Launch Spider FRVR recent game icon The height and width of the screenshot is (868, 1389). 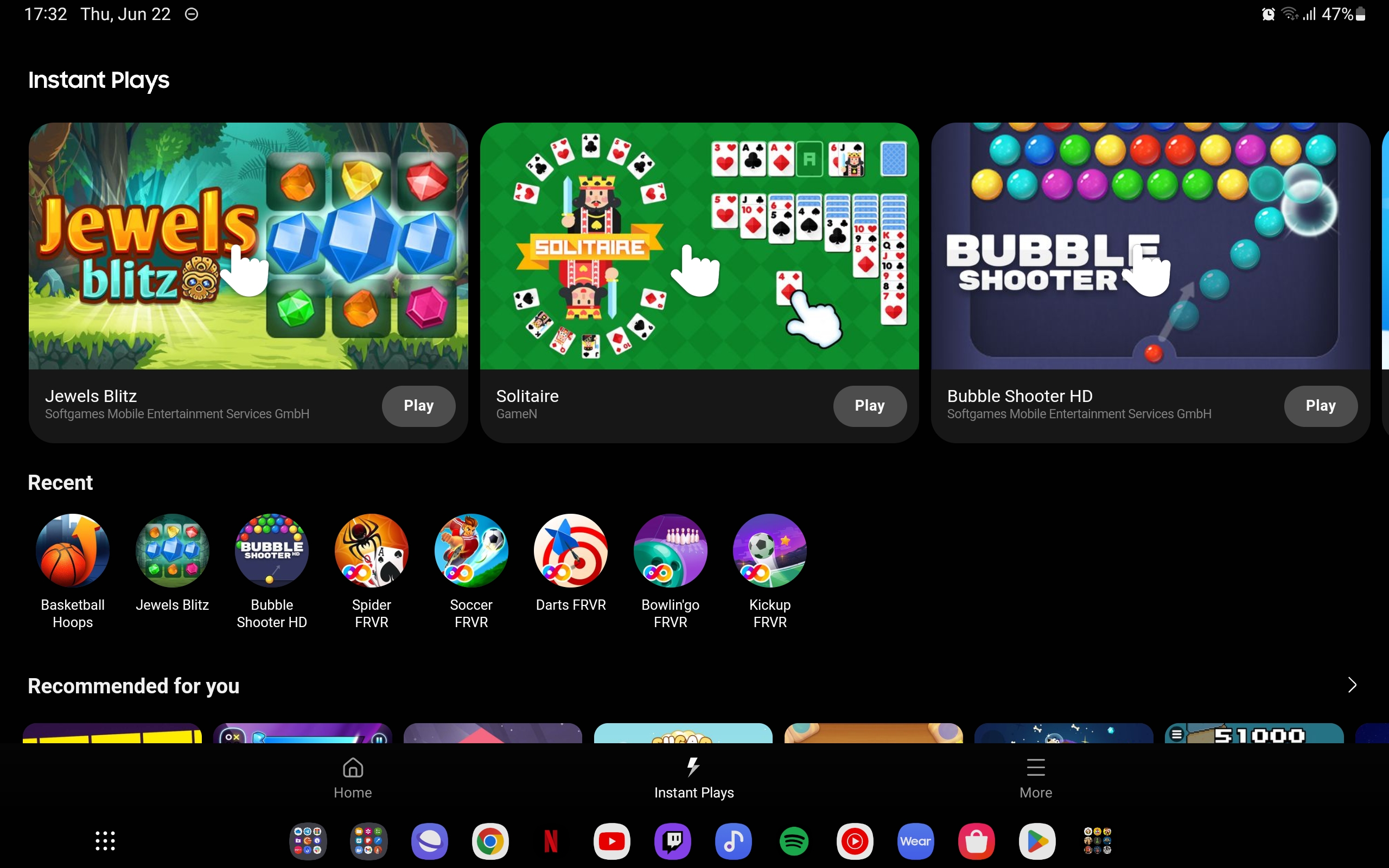pos(371,550)
